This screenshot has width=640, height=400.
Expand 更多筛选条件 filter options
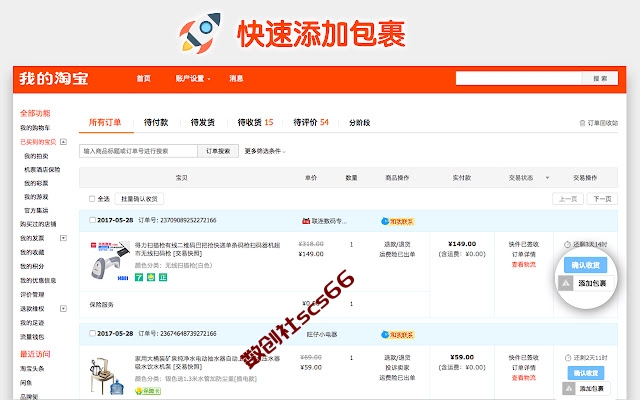[x=265, y=151]
